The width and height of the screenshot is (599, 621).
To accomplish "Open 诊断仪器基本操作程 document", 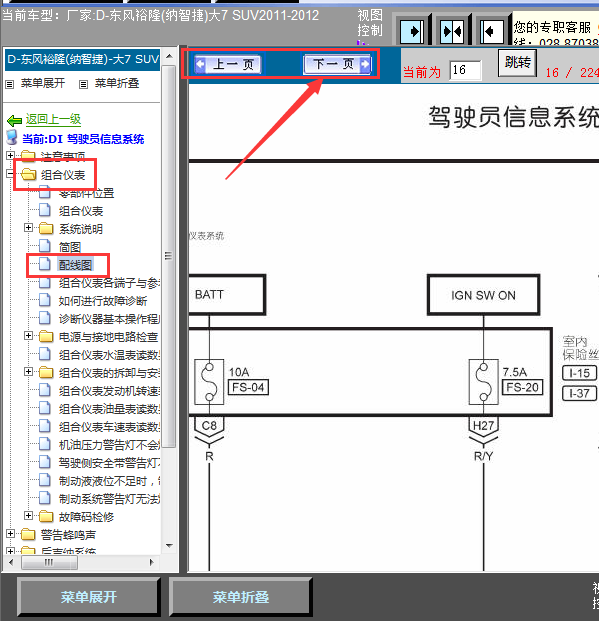I will (109, 319).
